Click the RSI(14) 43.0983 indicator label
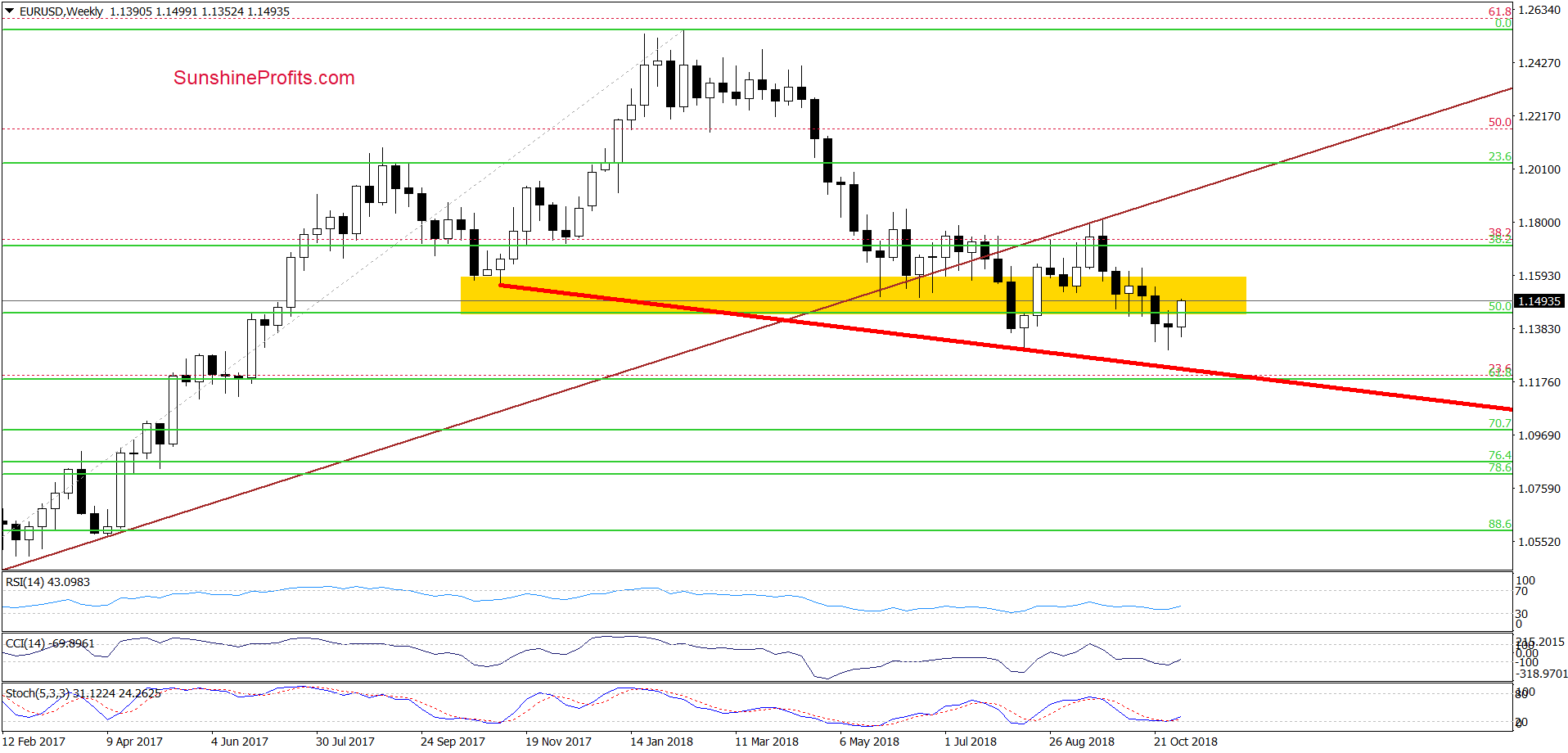The height and width of the screenshot is (753, 1568). point(47,582)
